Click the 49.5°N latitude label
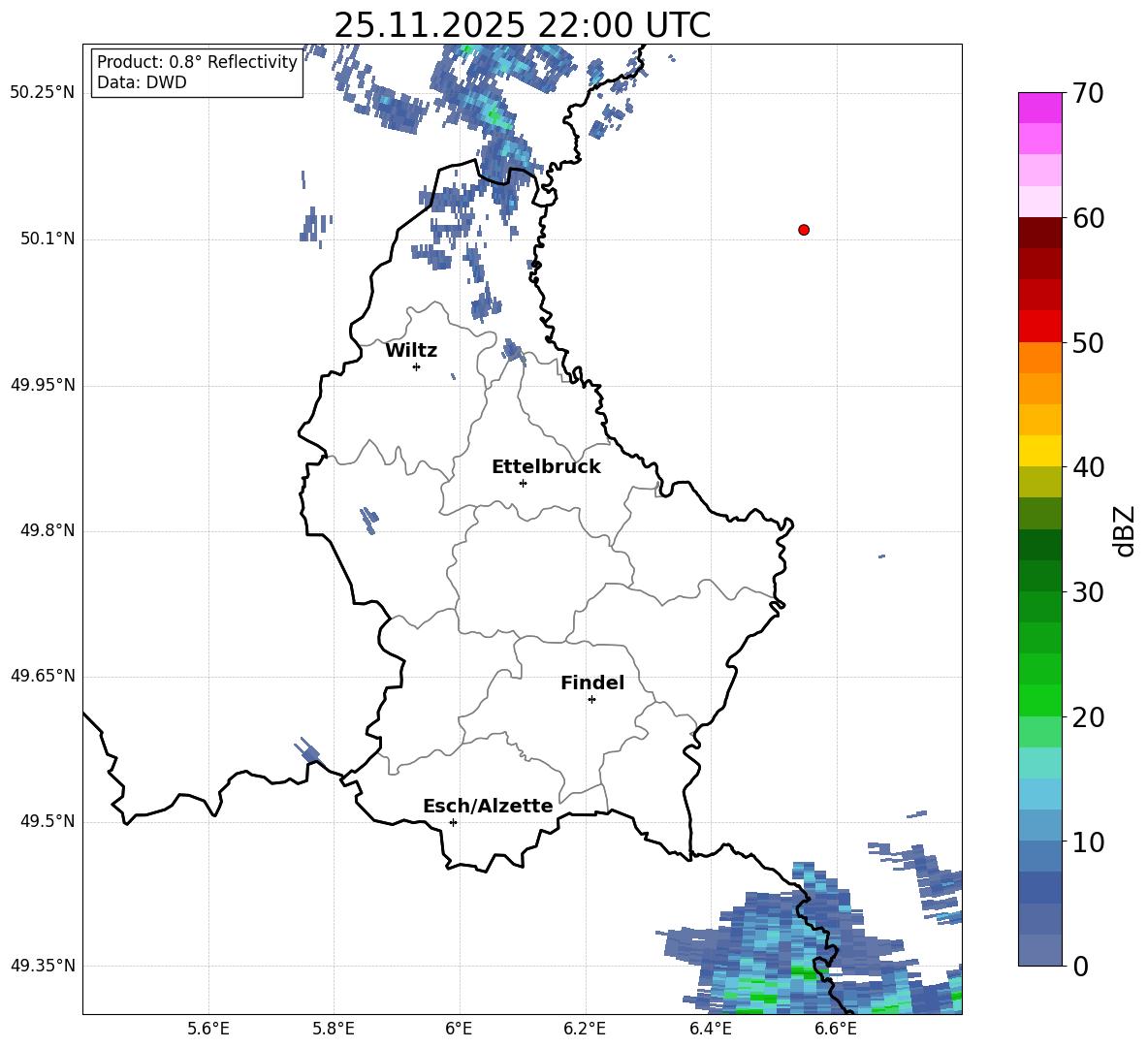Image resolution: width=1148 pixels, height=1048 pixels. (x=48, y=822)
